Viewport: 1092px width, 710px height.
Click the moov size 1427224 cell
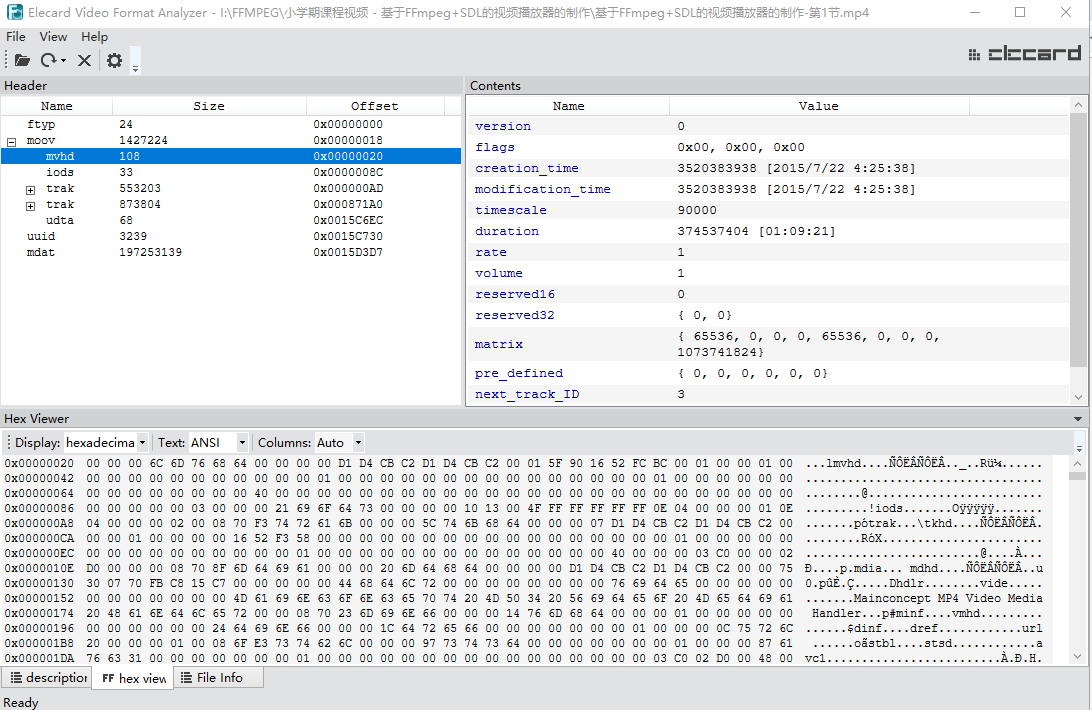click(x=143, y=140)
